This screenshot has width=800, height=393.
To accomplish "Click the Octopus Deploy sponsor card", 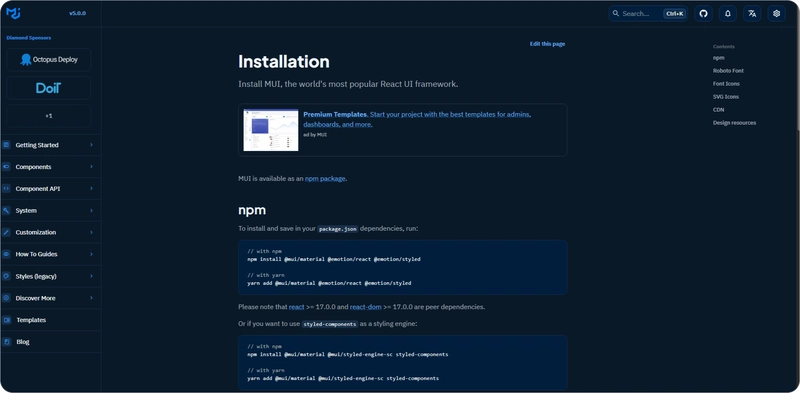I will tap(48, 60).
